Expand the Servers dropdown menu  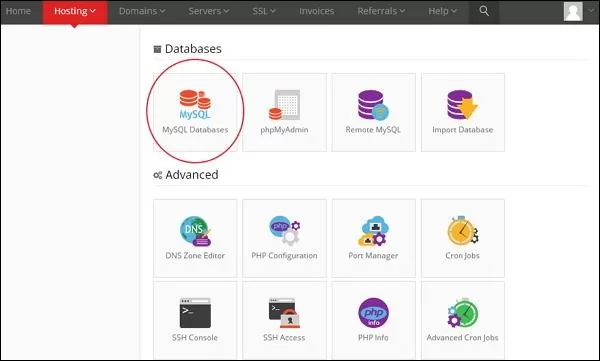tap(209, 11)
